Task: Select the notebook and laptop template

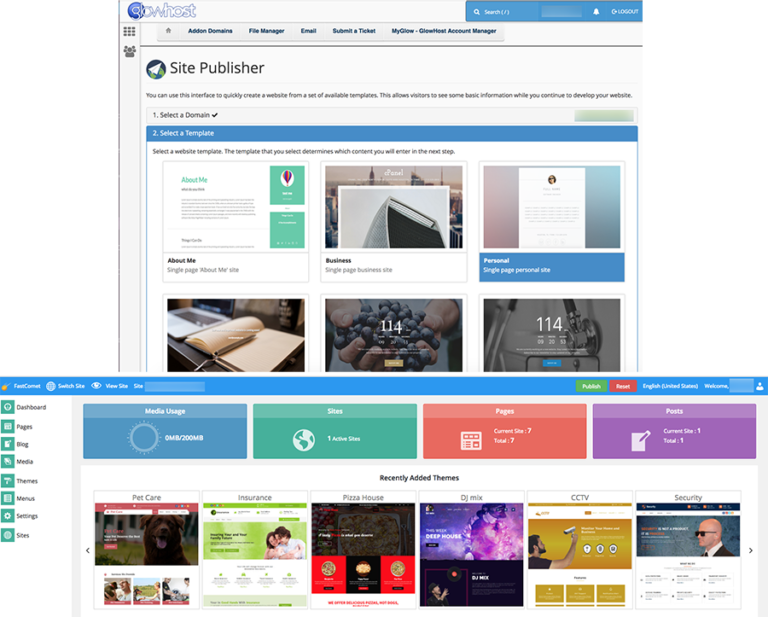Action: point(236,335)
